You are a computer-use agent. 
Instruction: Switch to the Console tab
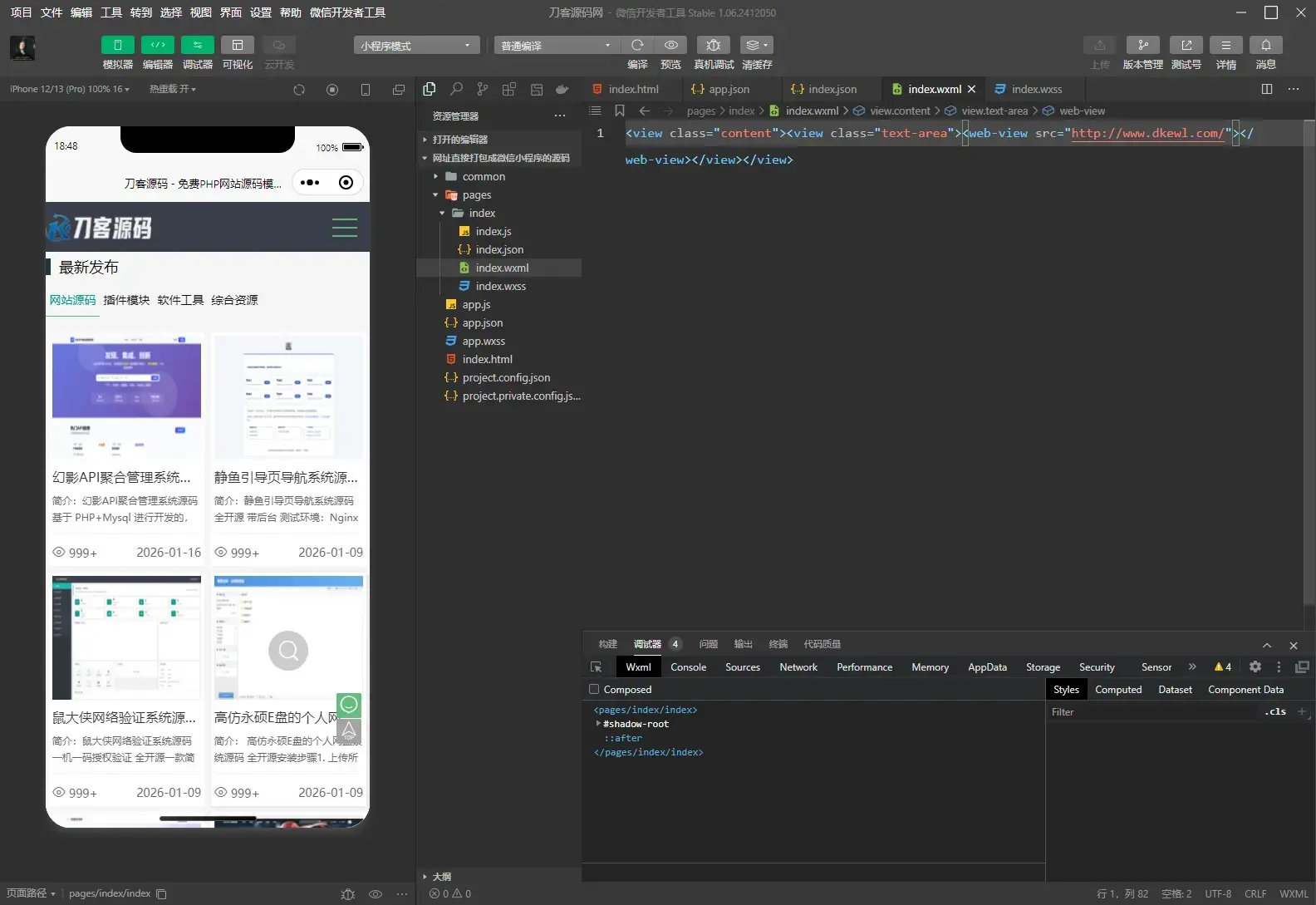click(688, 667)
